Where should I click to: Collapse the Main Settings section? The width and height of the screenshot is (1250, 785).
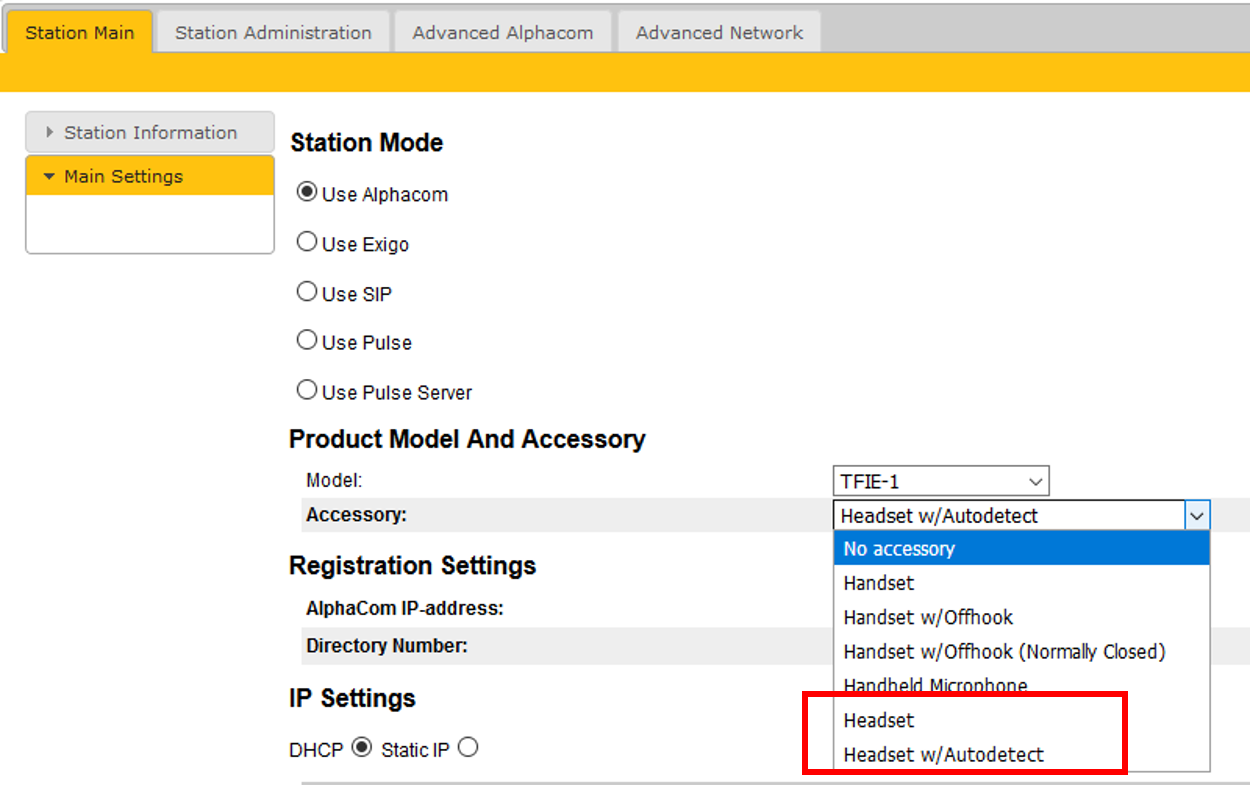(x=150, y=176)
